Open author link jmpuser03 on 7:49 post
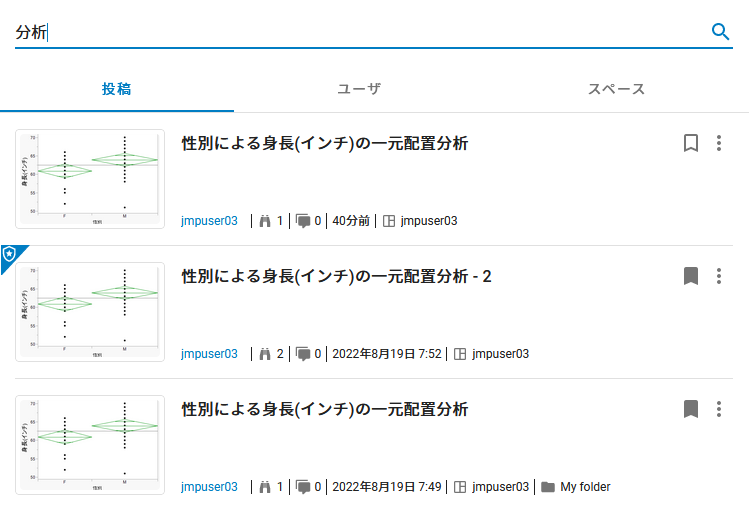The height and width of the screenshot is (532, 749). pos(209,487)
